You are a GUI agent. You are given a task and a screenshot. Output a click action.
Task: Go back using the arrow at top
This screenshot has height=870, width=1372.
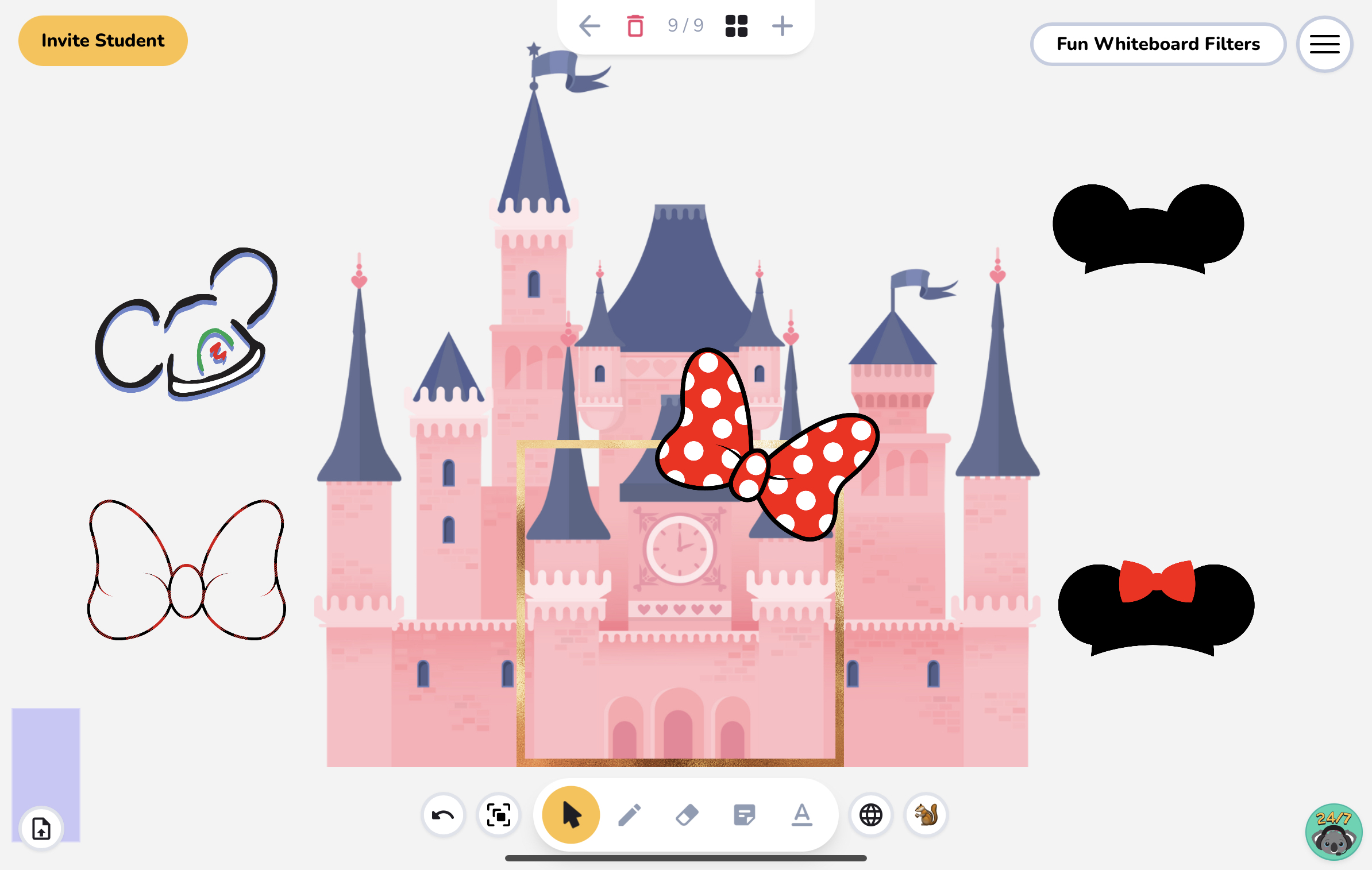588,25
